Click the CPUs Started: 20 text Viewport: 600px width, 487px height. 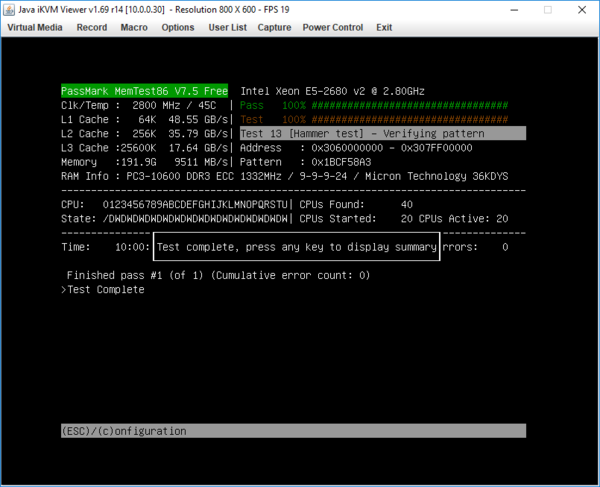click(356, 218)
